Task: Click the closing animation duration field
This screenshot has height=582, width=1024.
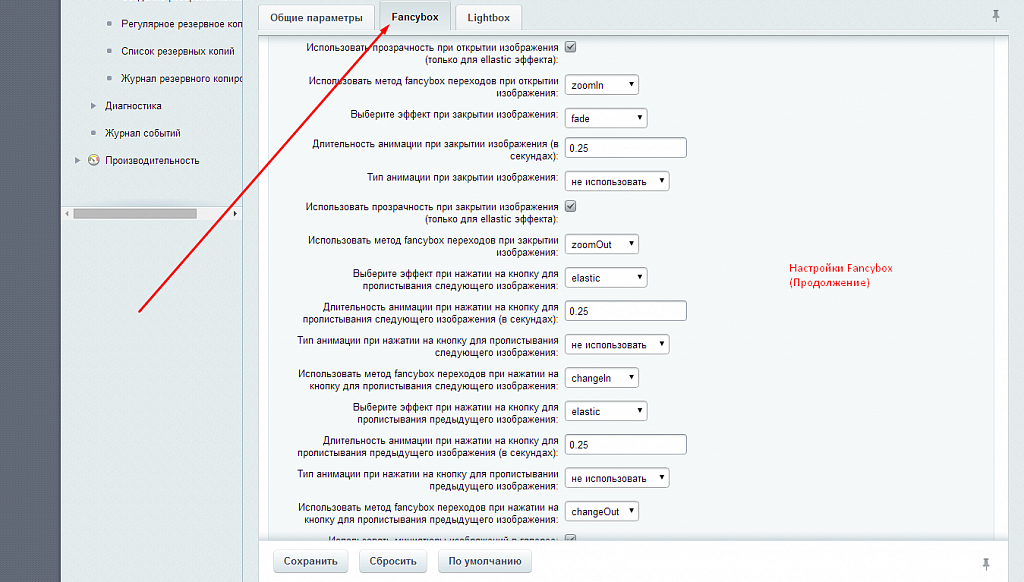Action: coord(626,148)
